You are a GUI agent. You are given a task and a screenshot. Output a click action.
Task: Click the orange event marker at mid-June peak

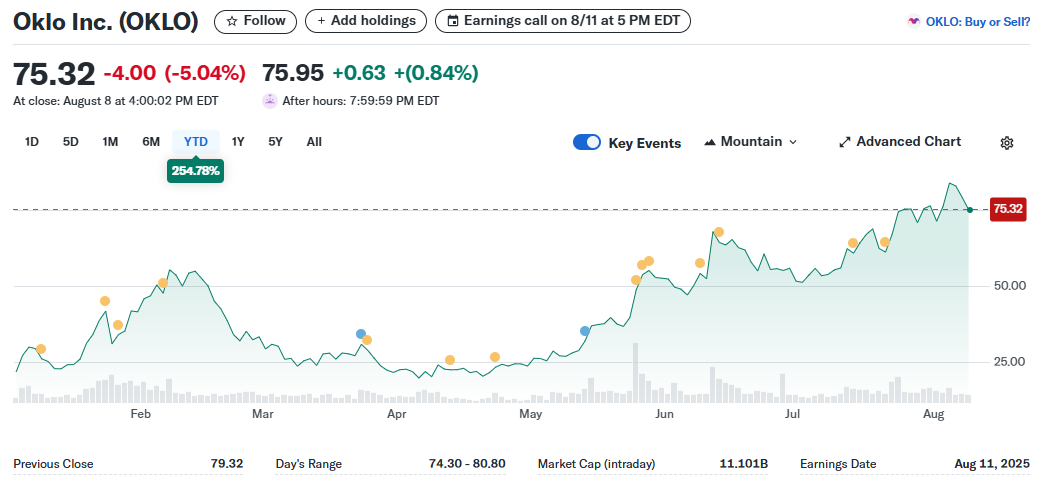pyautogui.click(x=719, y=232)
